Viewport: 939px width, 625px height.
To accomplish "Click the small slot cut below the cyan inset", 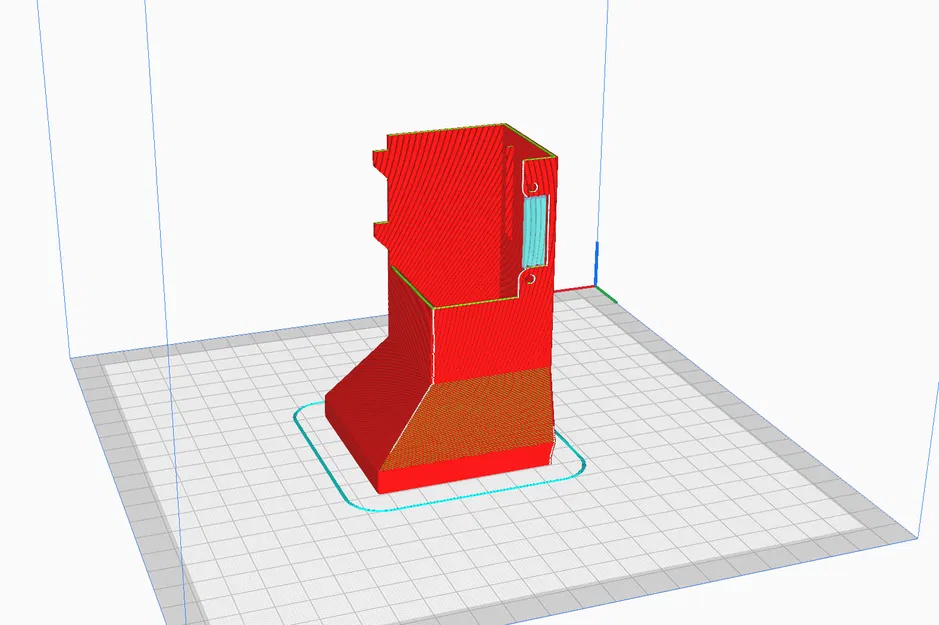I will coord(531,276).
